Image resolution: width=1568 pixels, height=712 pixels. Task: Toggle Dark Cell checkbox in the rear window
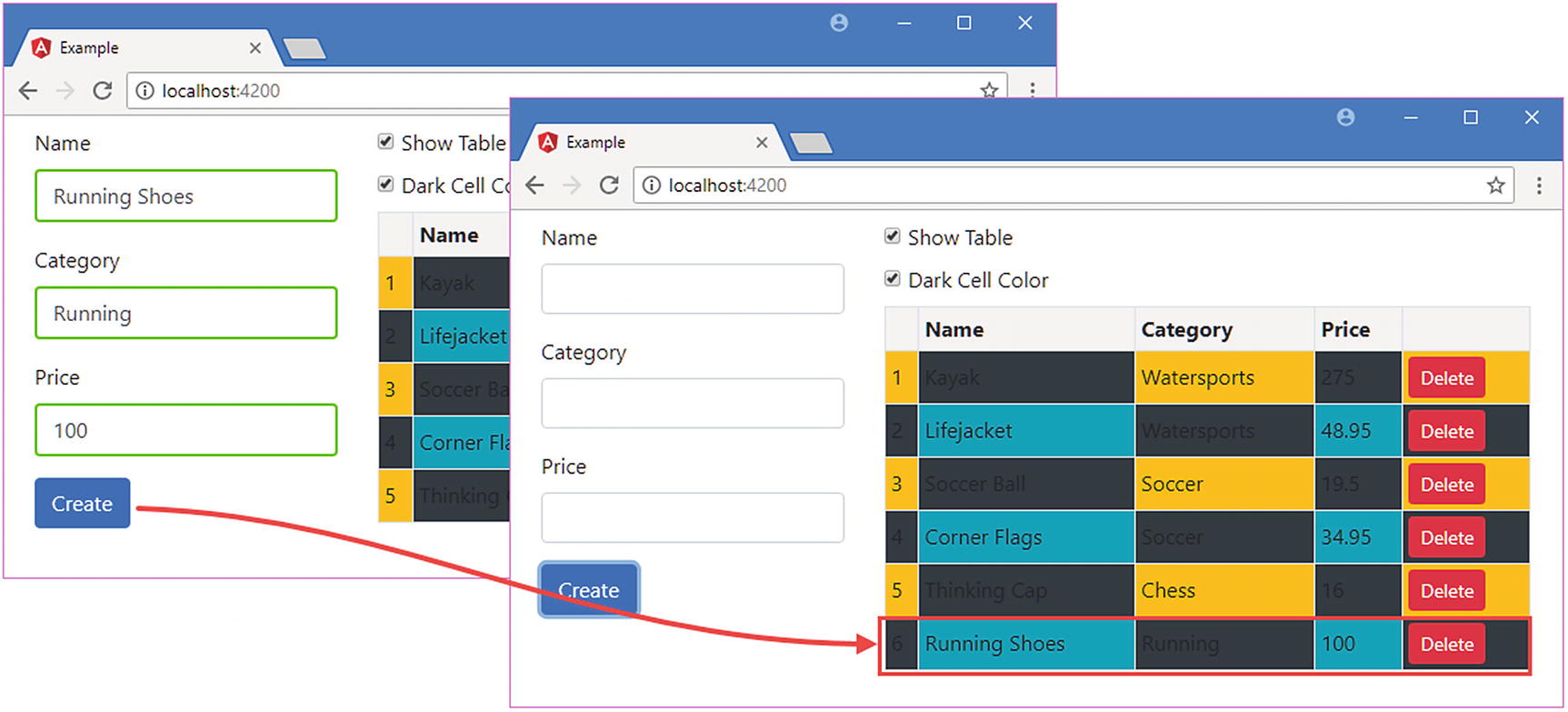386,185
